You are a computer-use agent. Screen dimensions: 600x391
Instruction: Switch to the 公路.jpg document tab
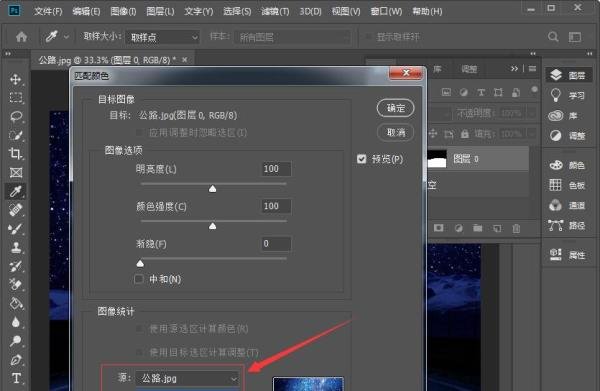click(108, 60)
